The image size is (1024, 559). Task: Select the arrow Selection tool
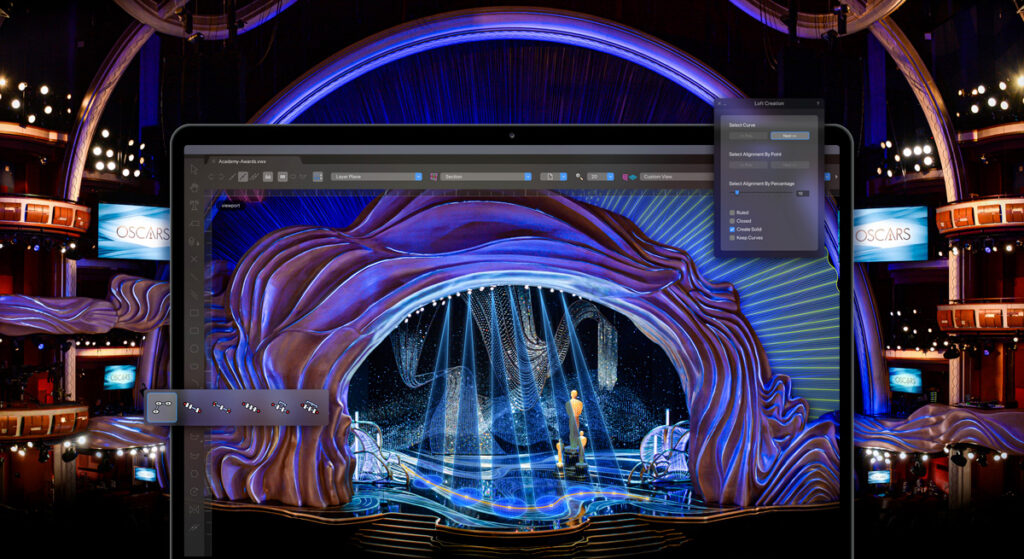[194, 169]
